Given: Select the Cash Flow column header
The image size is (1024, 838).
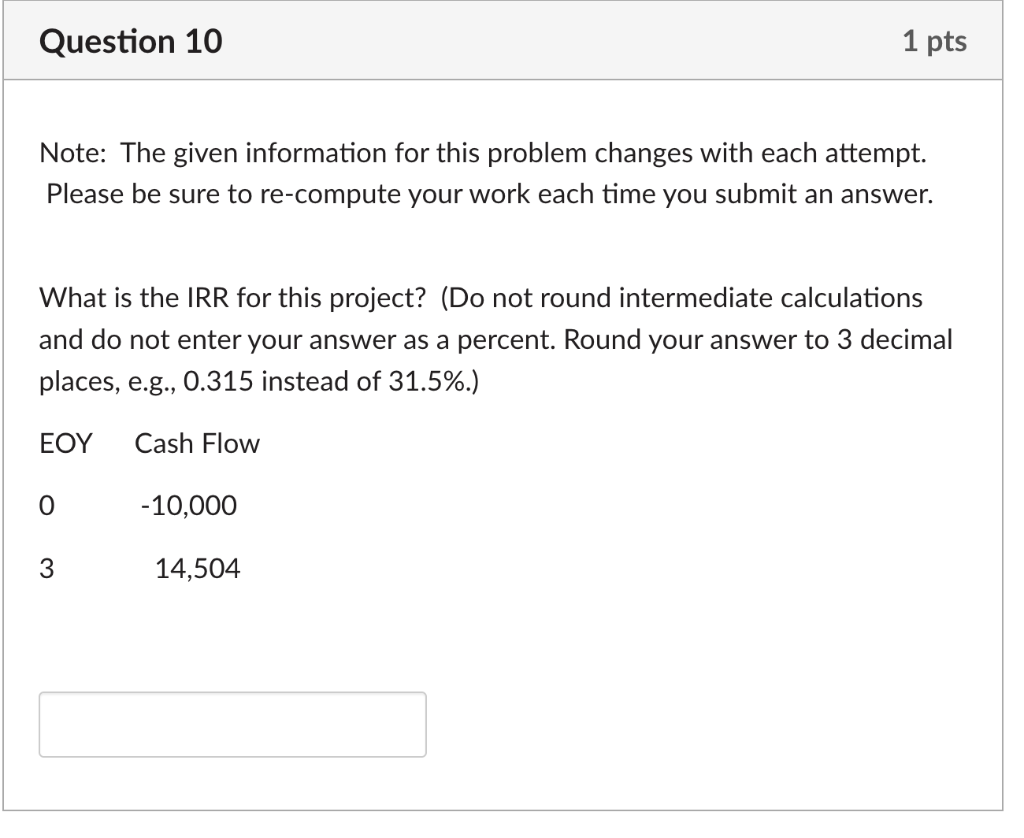Looking at the screenshot, I should pyautogui.click(x=196, y=443).
